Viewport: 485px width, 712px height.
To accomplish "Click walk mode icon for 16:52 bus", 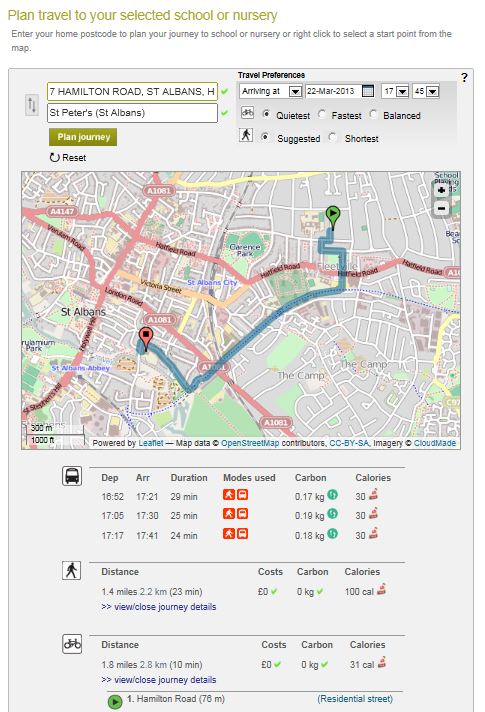I will (x=228, y=494).
